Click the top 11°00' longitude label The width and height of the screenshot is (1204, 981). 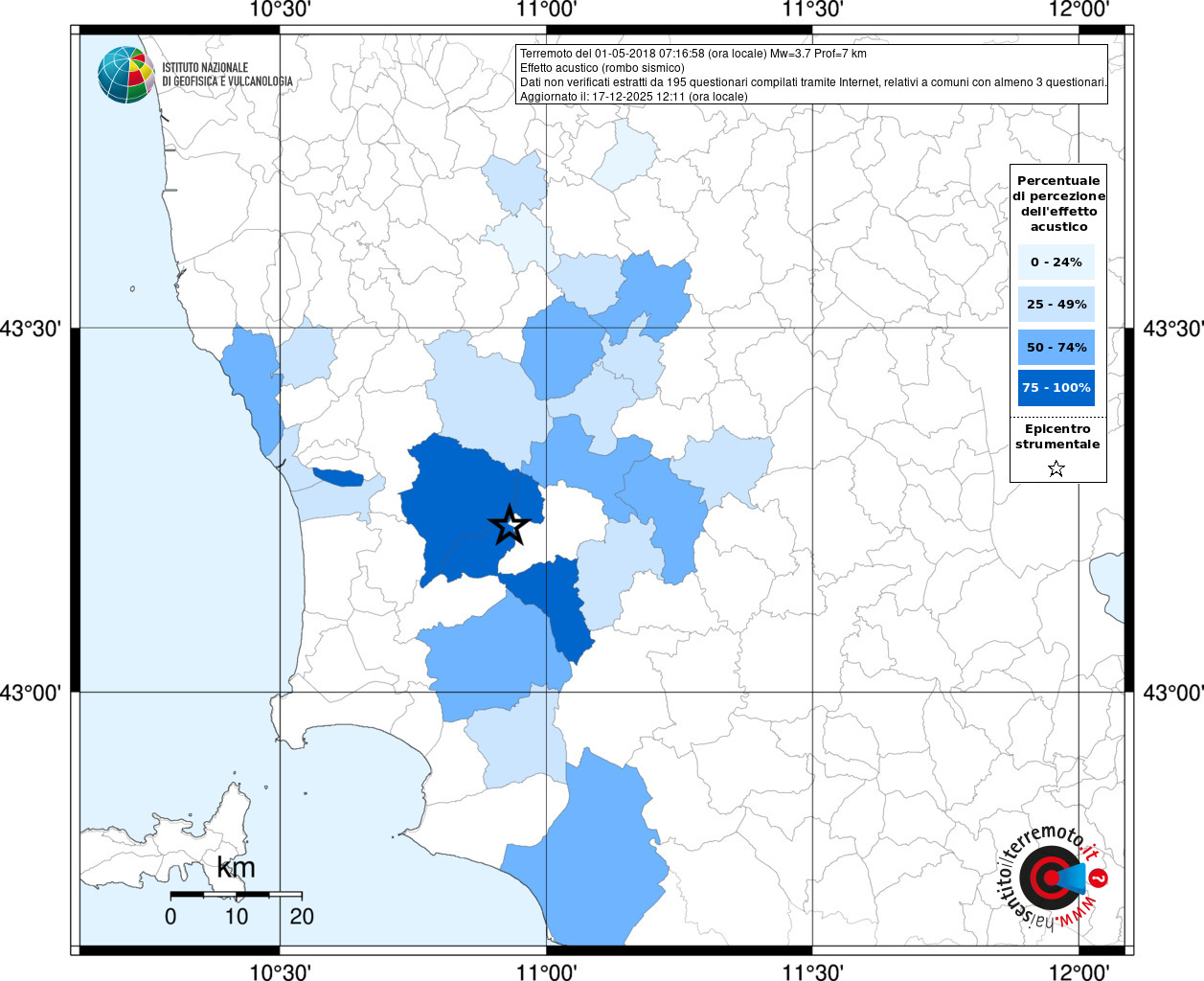(x=546, y=10)
